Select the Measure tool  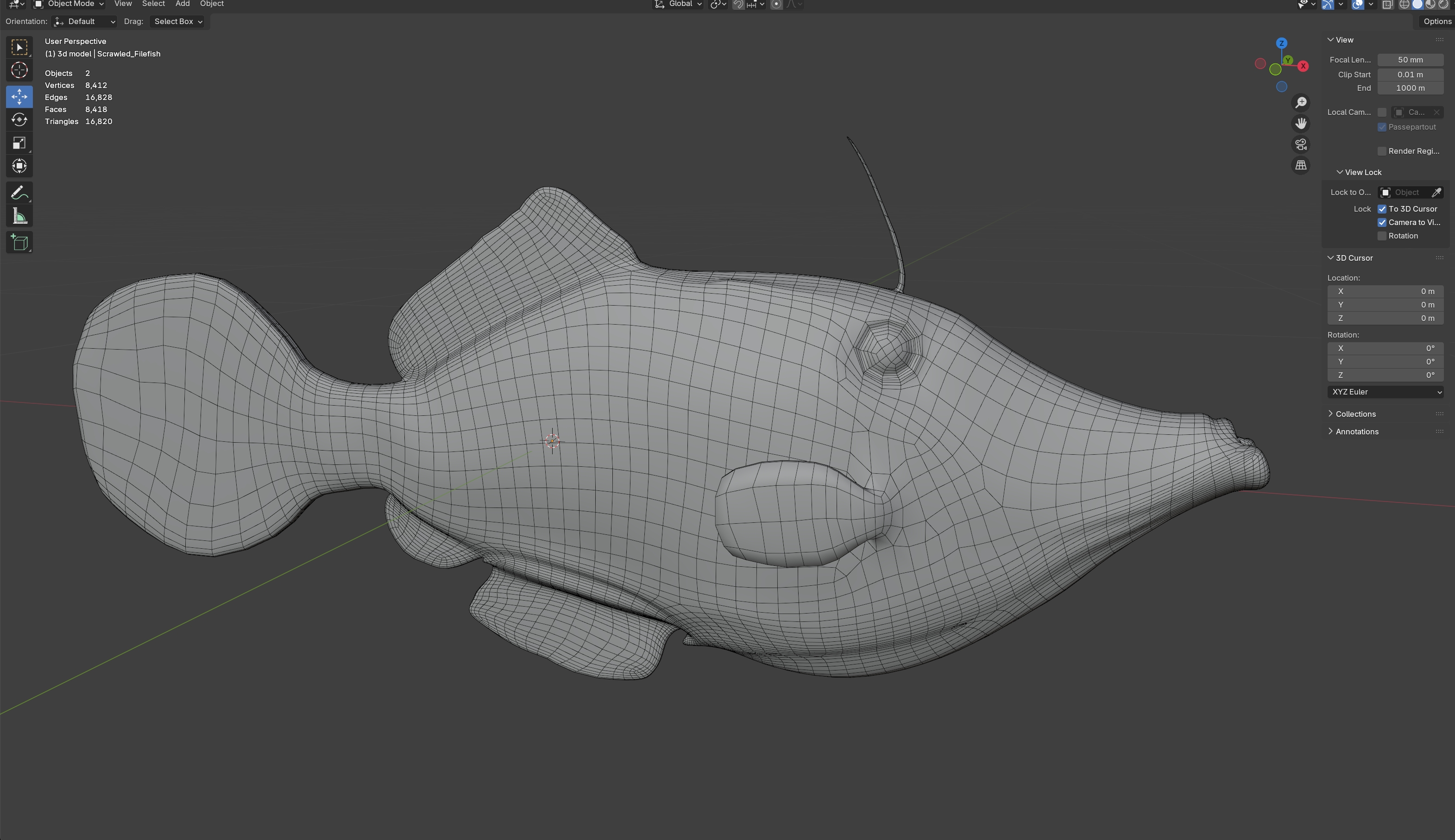coord(19,217)
